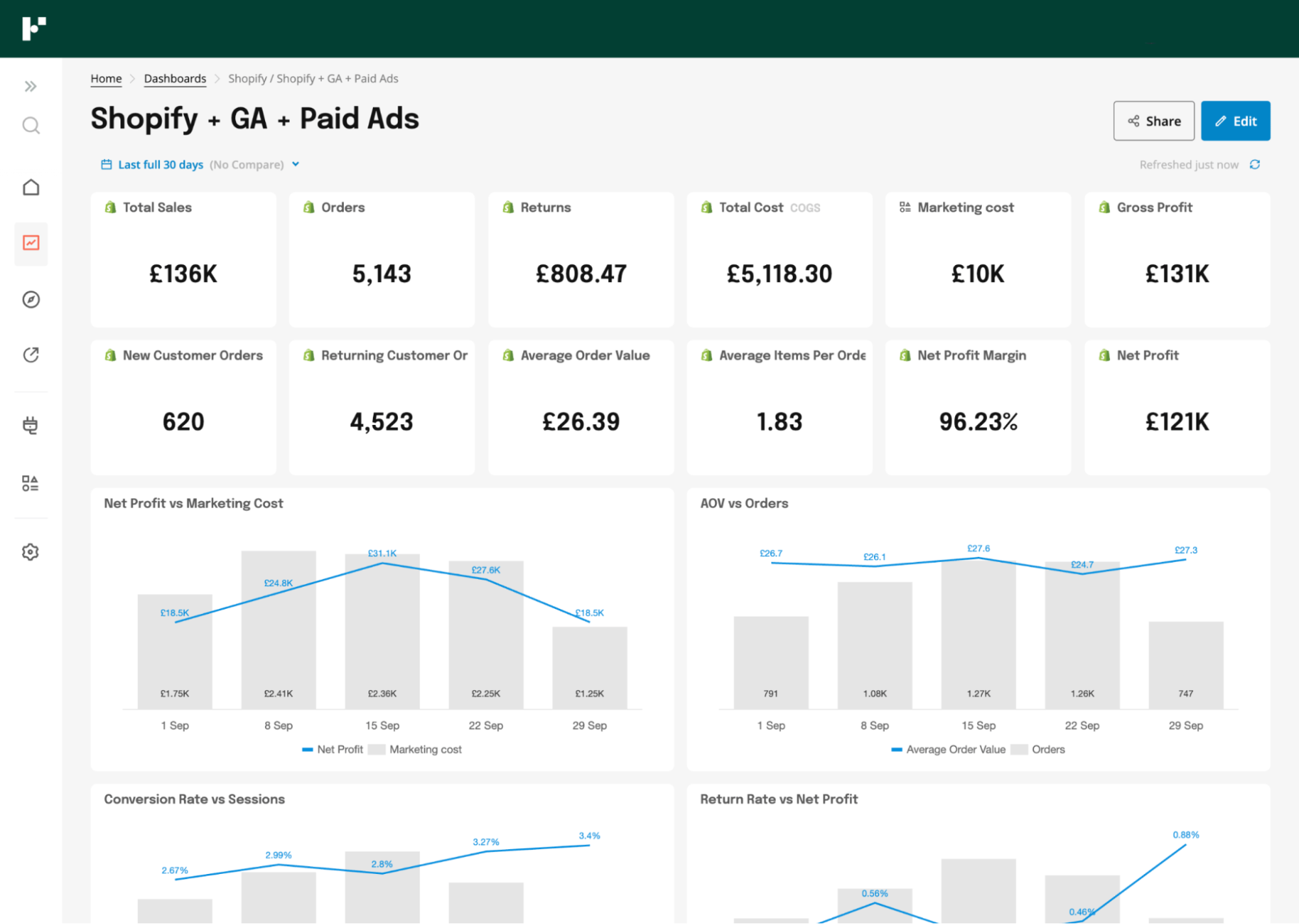
Task: Click the analytics chart icon in sidebar
Action: coord(30,243)
